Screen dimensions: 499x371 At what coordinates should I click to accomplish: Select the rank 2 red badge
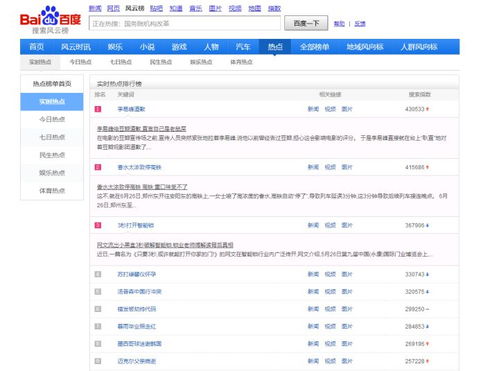pos(98,167)
